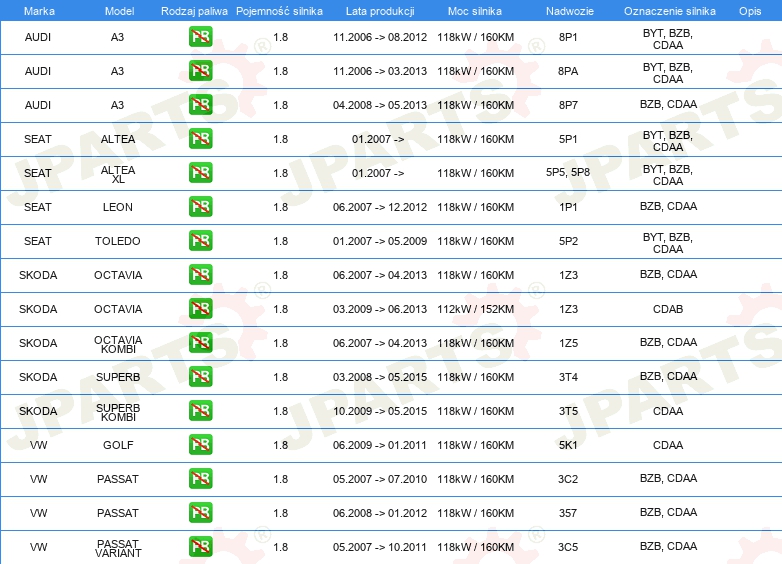Image resolution: width=782 pixels, height=564 pixels.
Task: Click the Marka column header
Action: pos(39,11)
